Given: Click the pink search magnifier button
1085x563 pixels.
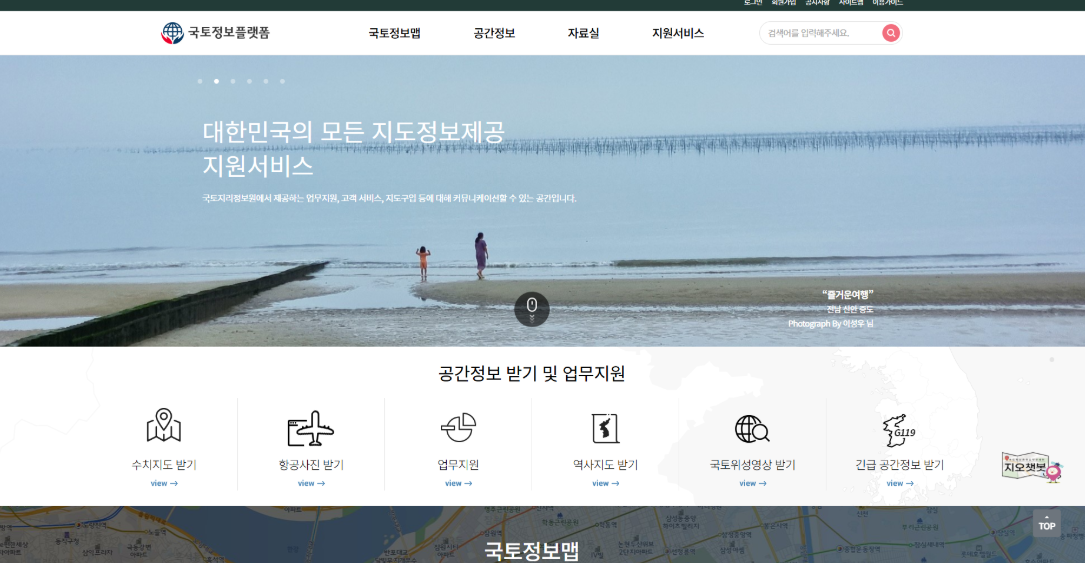Looking at the screenshot, I should [890, 33].
